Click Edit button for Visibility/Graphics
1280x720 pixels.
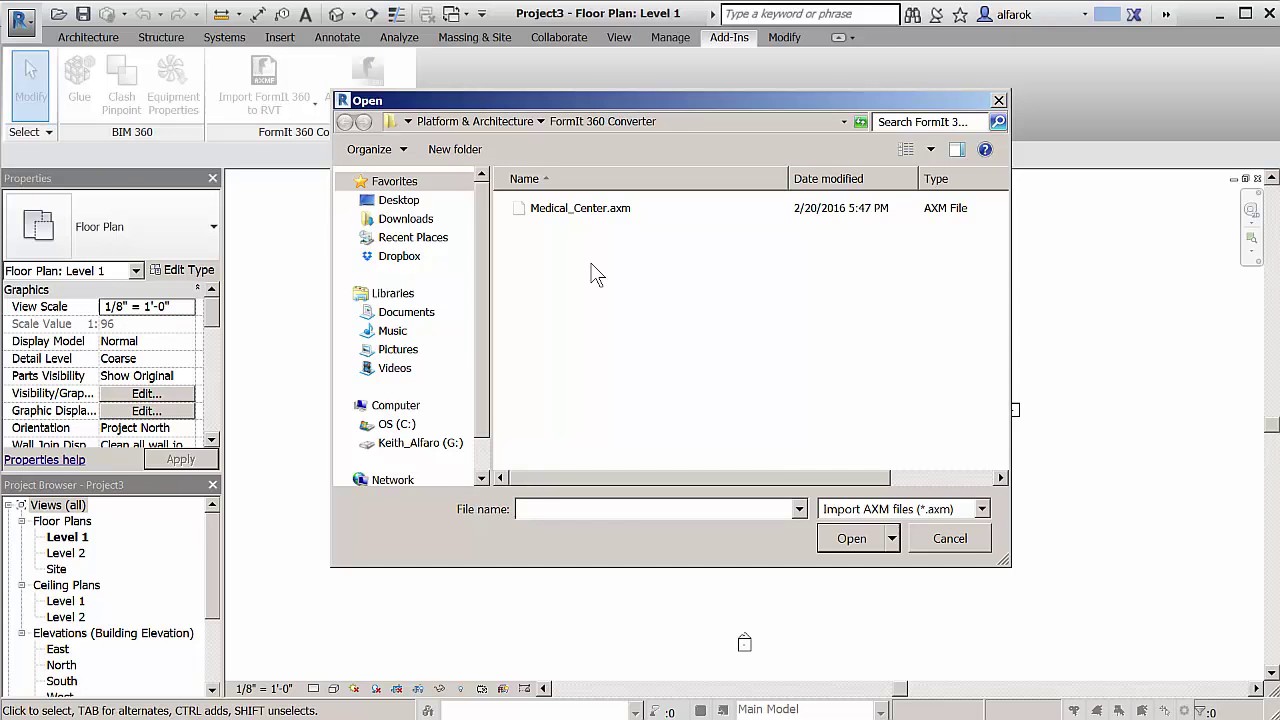pyautogui.click(x=147, y=394)
